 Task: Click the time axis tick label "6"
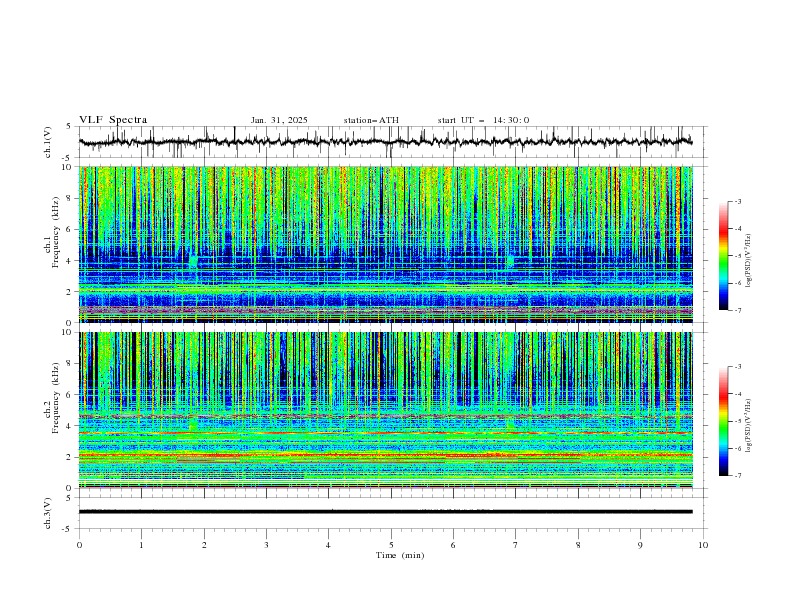click(453, 545)
